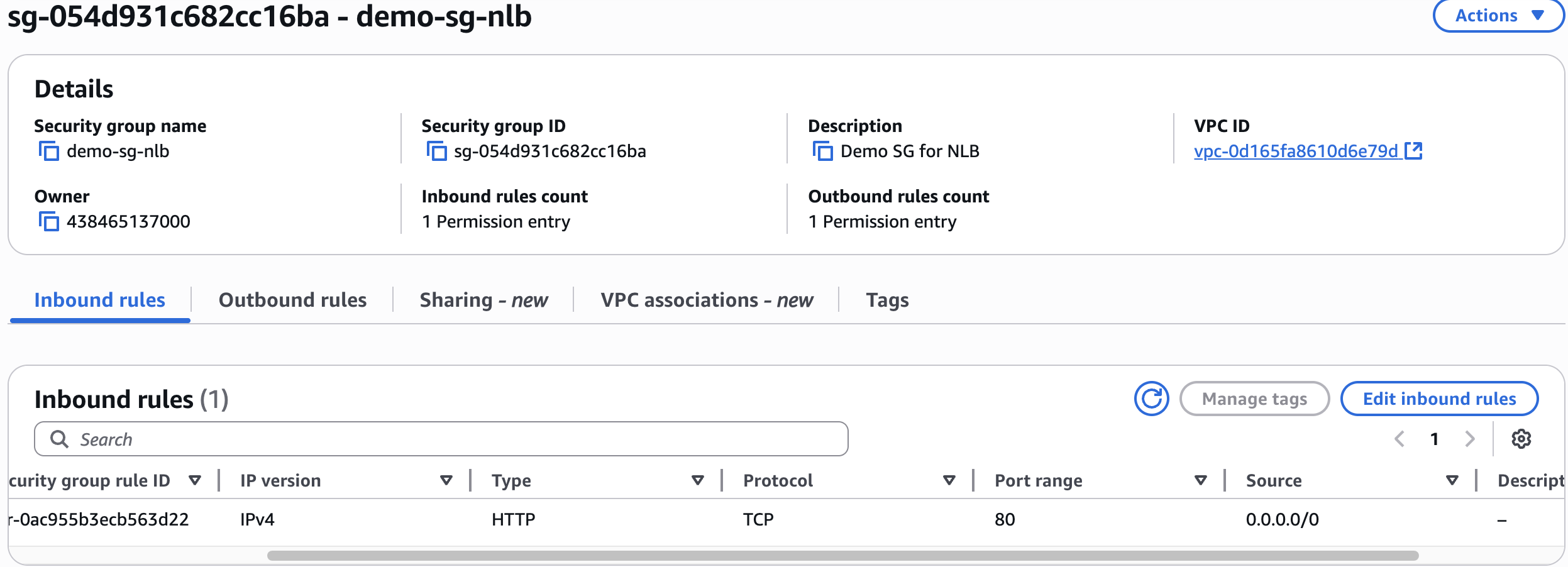The height and width of the screenshot is (567, 1568).
Task: Sort by Port range column
Action: pos(1200,481)
